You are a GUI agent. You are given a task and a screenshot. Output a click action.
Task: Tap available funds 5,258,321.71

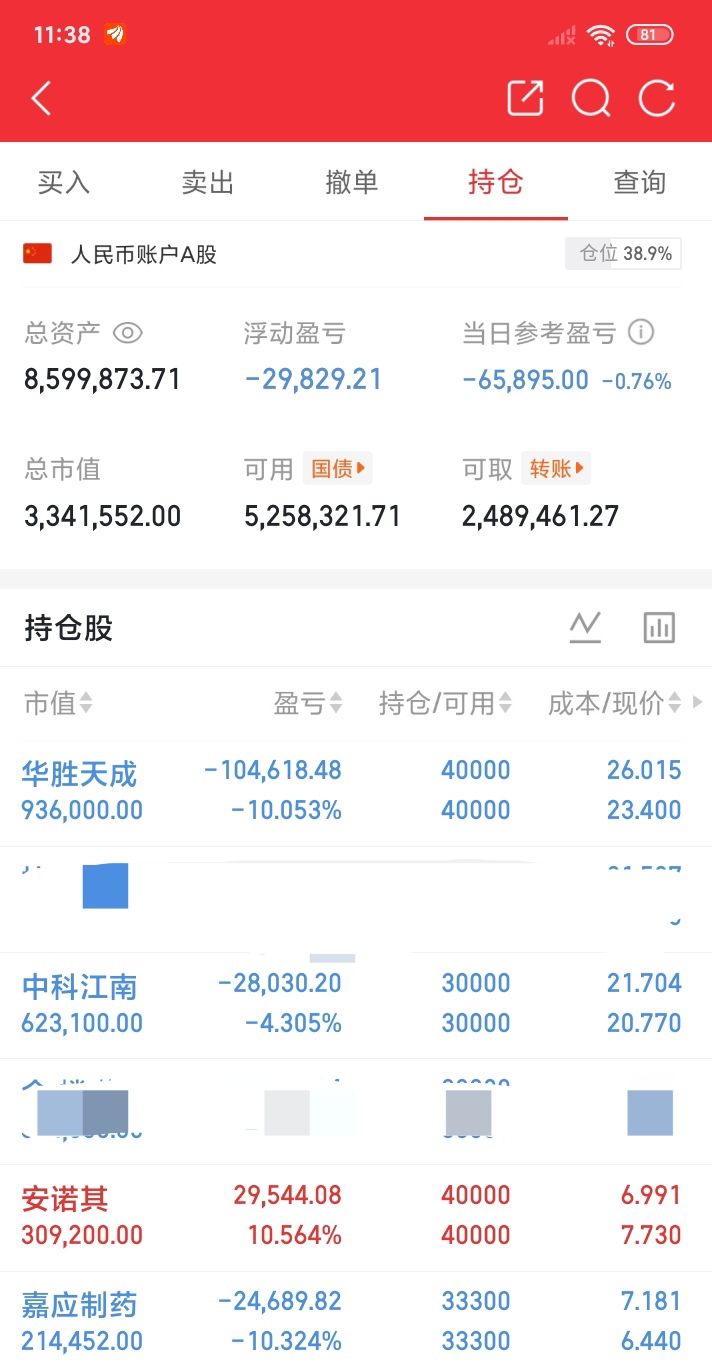click(x=322, y=516)
